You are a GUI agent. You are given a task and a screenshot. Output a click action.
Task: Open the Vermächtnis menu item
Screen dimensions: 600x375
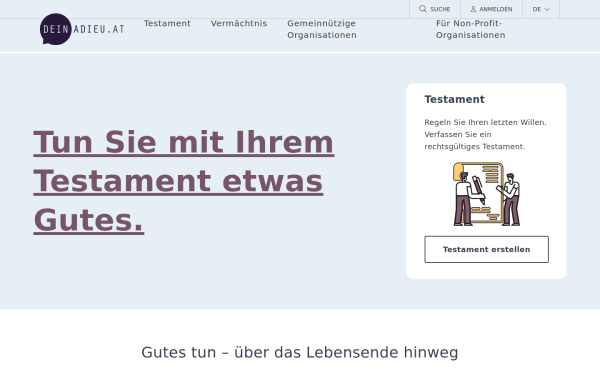coord(239,23)
